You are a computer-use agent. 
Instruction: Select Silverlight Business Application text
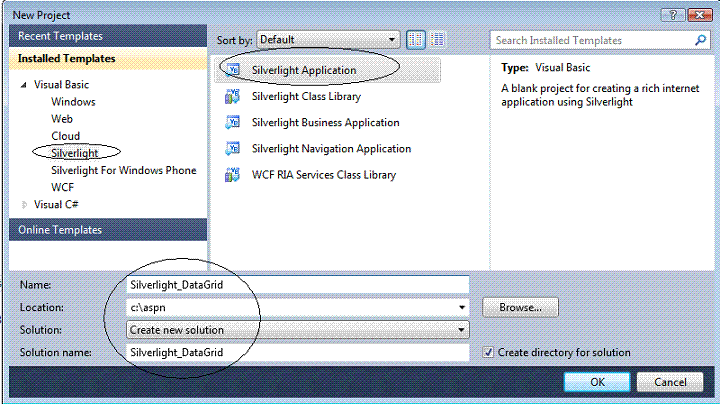click(326, 123)
